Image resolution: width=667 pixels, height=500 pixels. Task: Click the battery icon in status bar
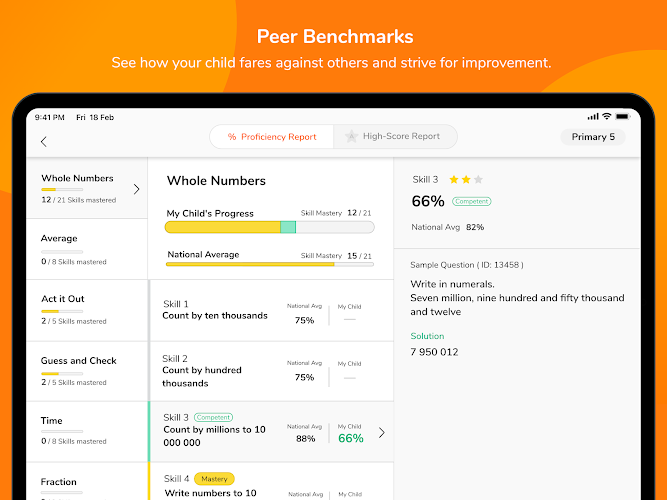(622, 116)
